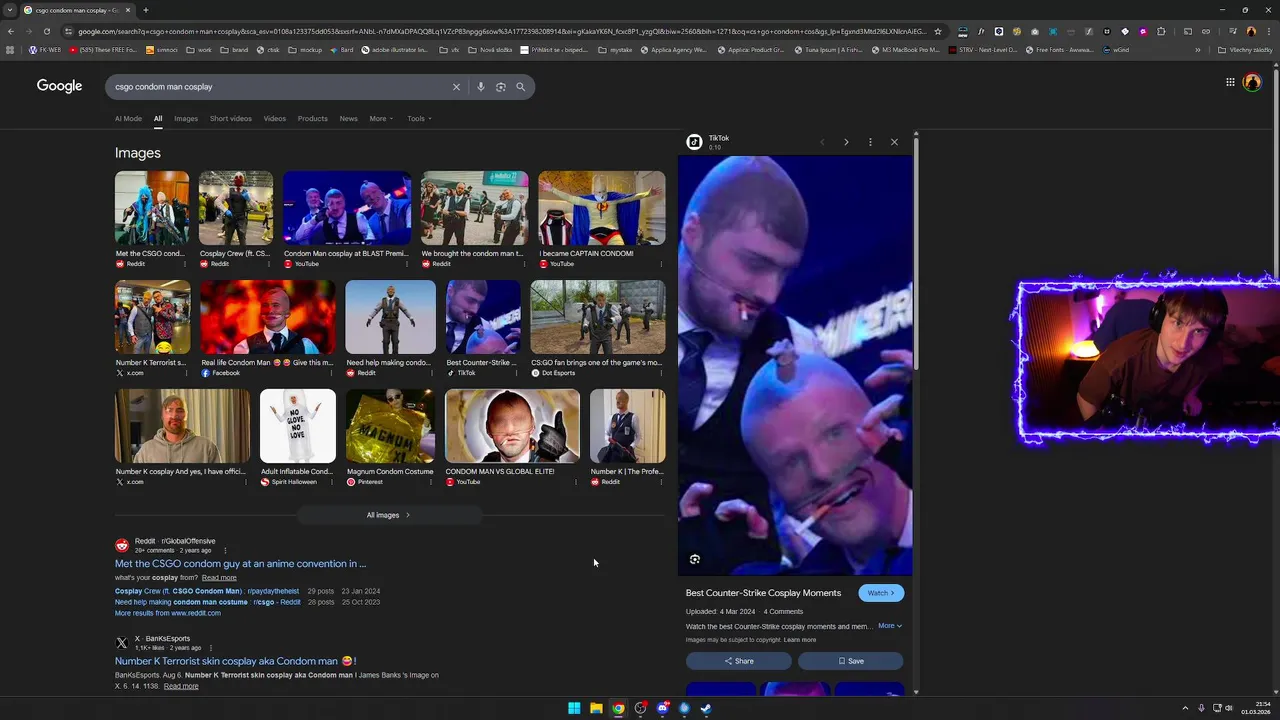The width and height of the screenshot is (1280, 720).
Task: Open 'More results from www.reddit.com' link
Action: (x=168, y=613)
